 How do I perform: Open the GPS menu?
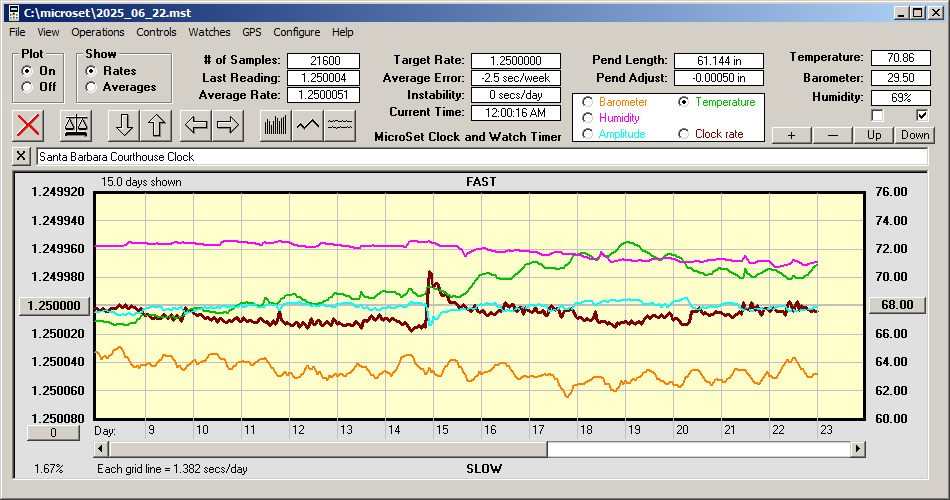point(251,32)
